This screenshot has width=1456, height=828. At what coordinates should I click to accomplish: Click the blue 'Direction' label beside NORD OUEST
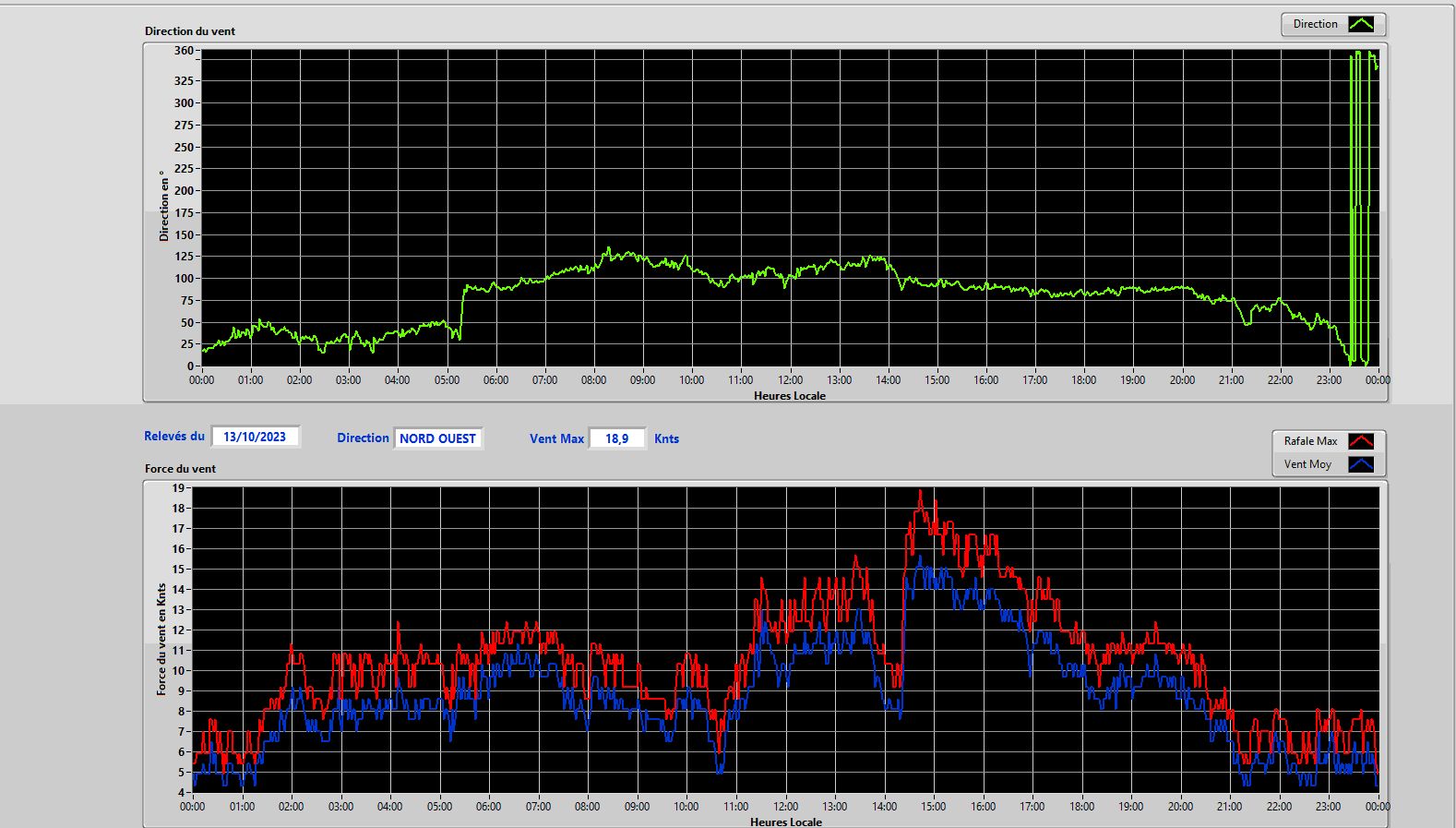point(363,438)
